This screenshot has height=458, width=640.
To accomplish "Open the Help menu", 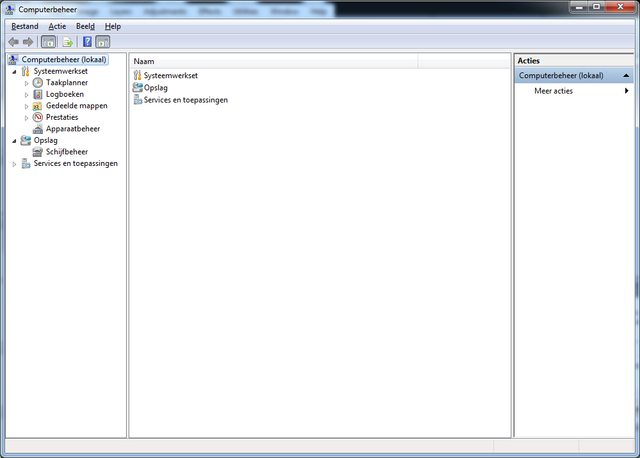I will [x=113, y=27].
